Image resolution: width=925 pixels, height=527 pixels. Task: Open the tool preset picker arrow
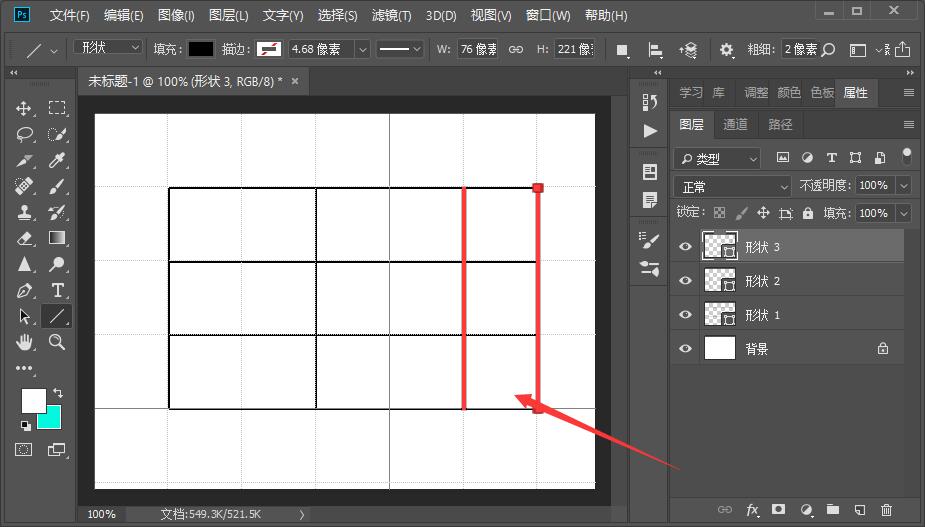(54, 51)
